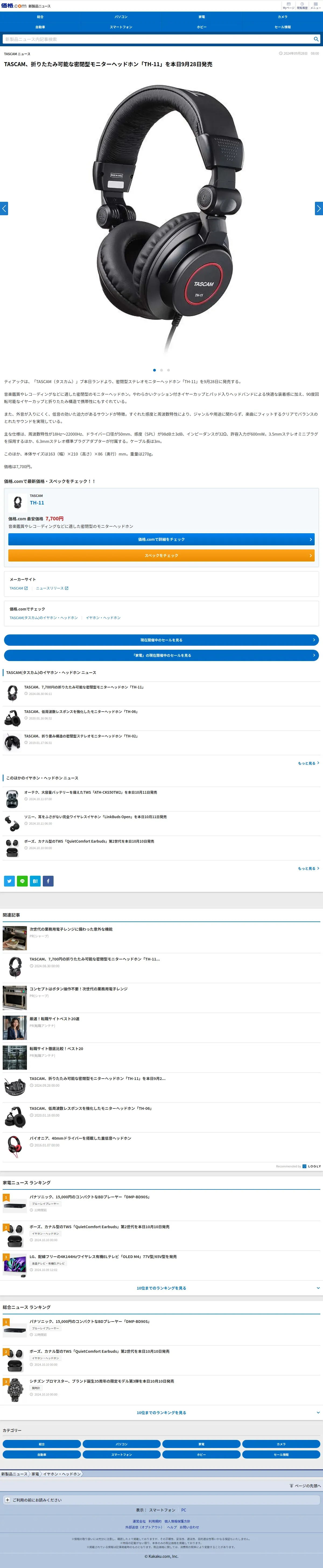This screenshot has width=323, height=1568.
Task: Open TASCAM TH-02 stereo headphone news item
Action: tap(161, 743)
